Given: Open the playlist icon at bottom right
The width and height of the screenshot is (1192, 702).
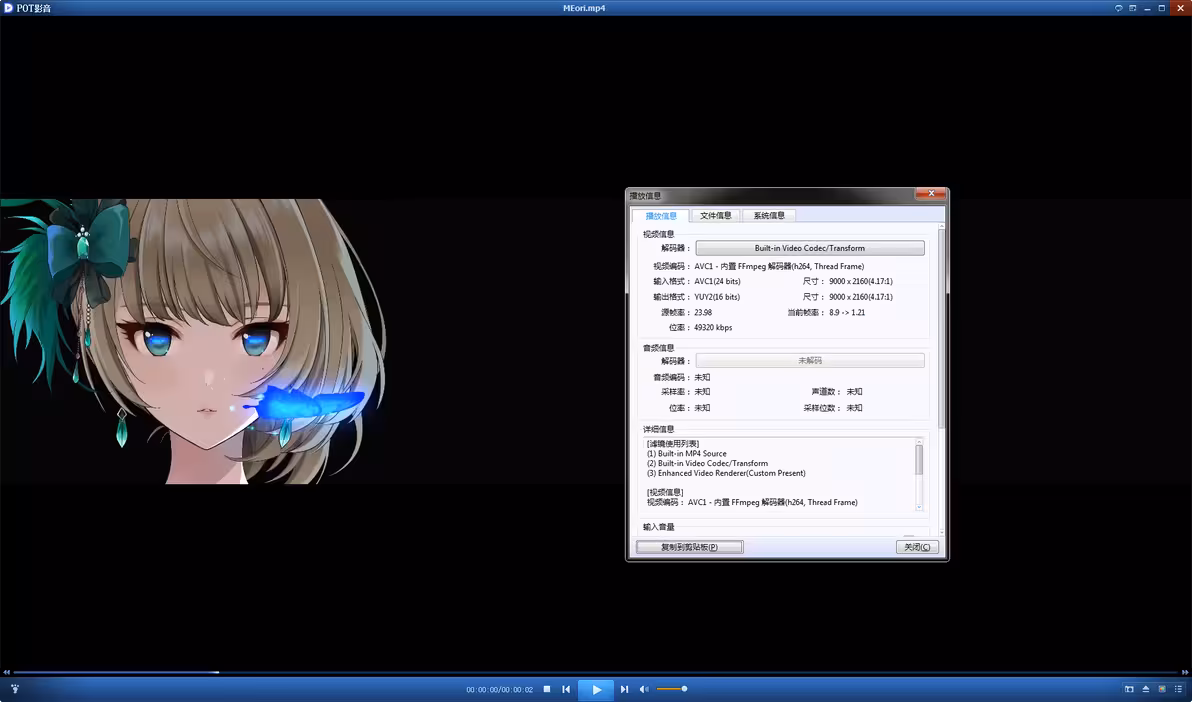Looking at the screenshot, I should click(1179, 689).
